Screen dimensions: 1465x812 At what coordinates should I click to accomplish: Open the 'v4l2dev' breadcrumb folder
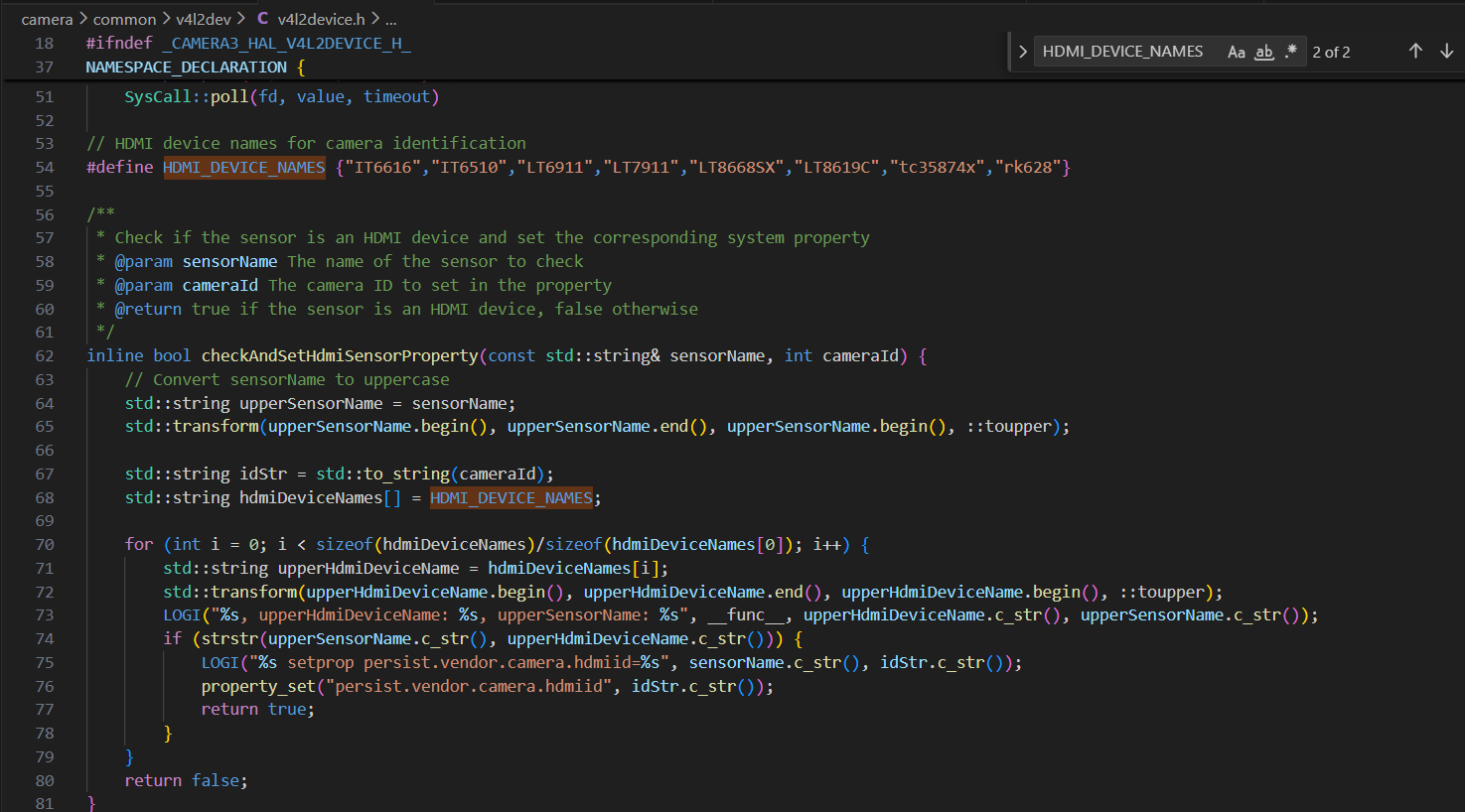point(204,19)
